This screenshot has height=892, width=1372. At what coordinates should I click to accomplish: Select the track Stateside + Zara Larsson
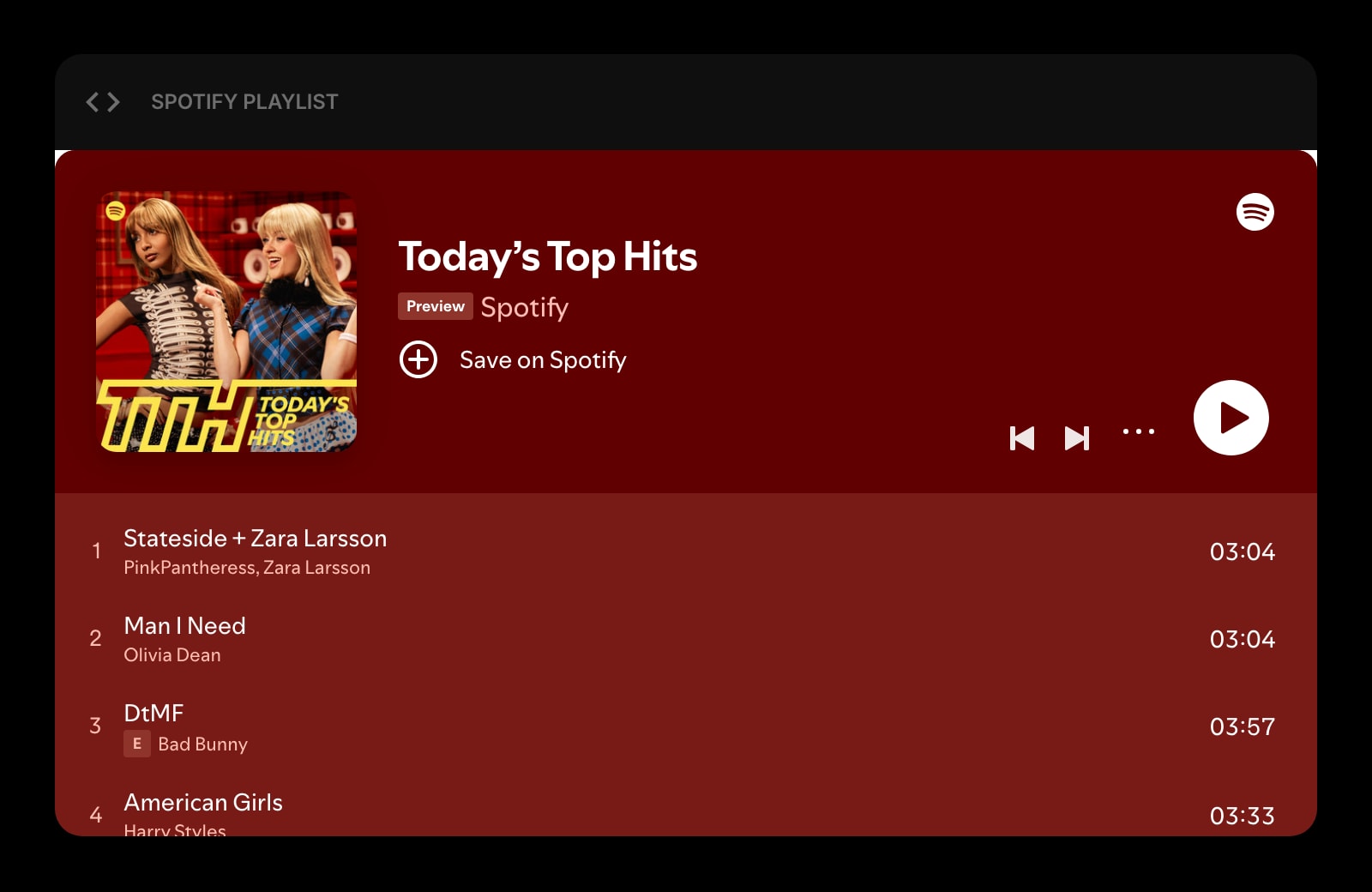(255, 539)
